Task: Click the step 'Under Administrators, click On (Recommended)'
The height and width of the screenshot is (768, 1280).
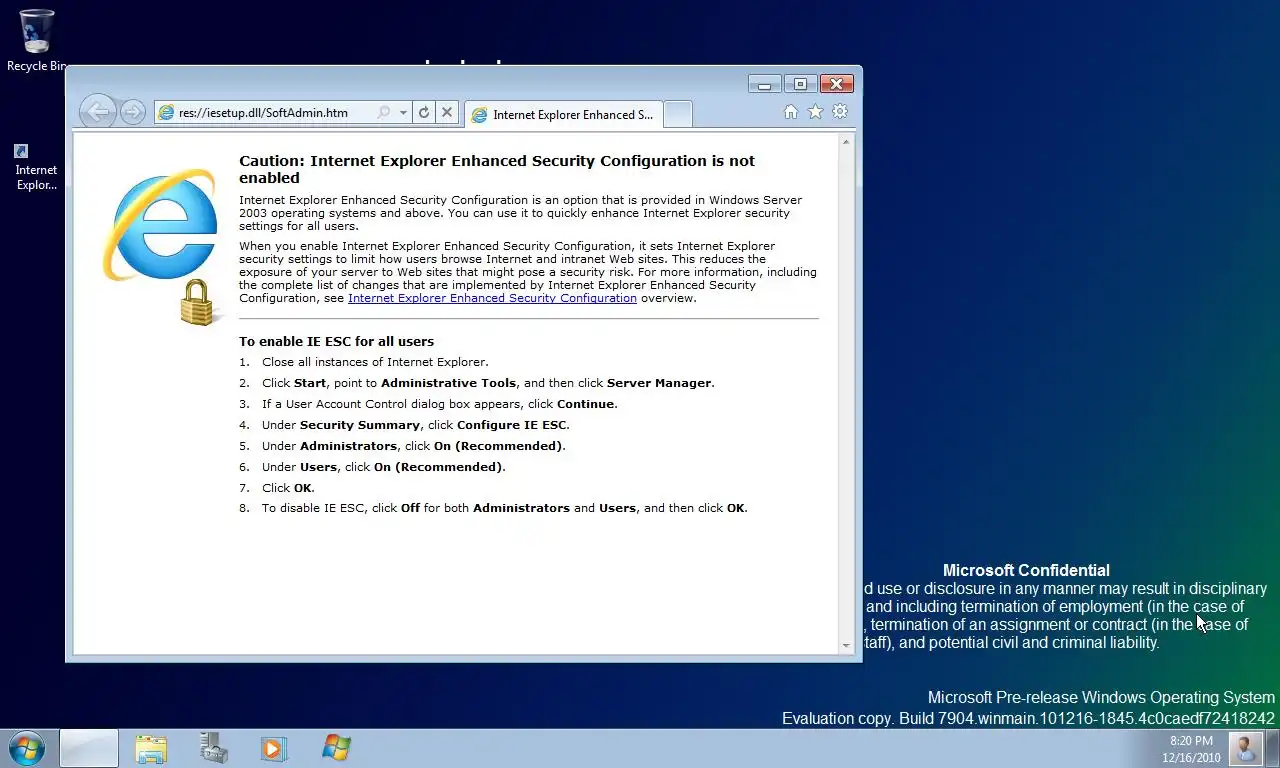Action: pos(414,446)
